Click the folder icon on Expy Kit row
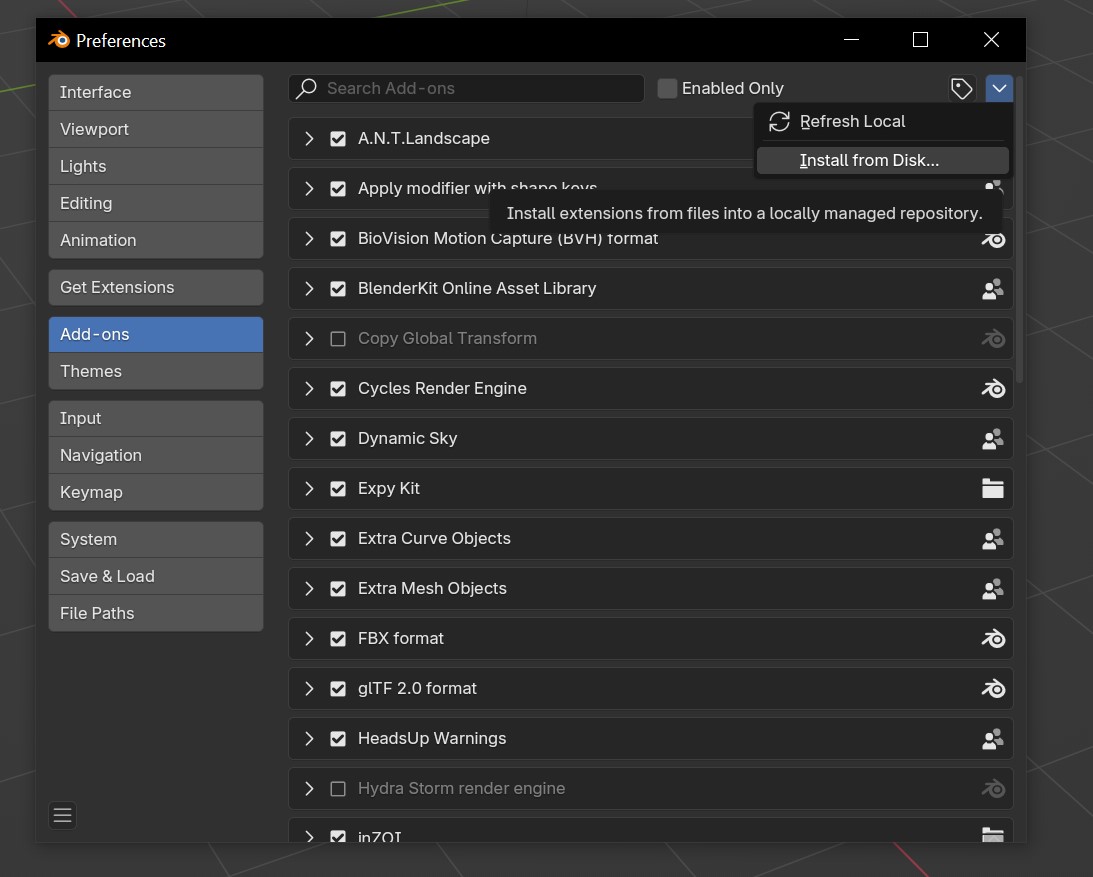 [x=993, y=489]
